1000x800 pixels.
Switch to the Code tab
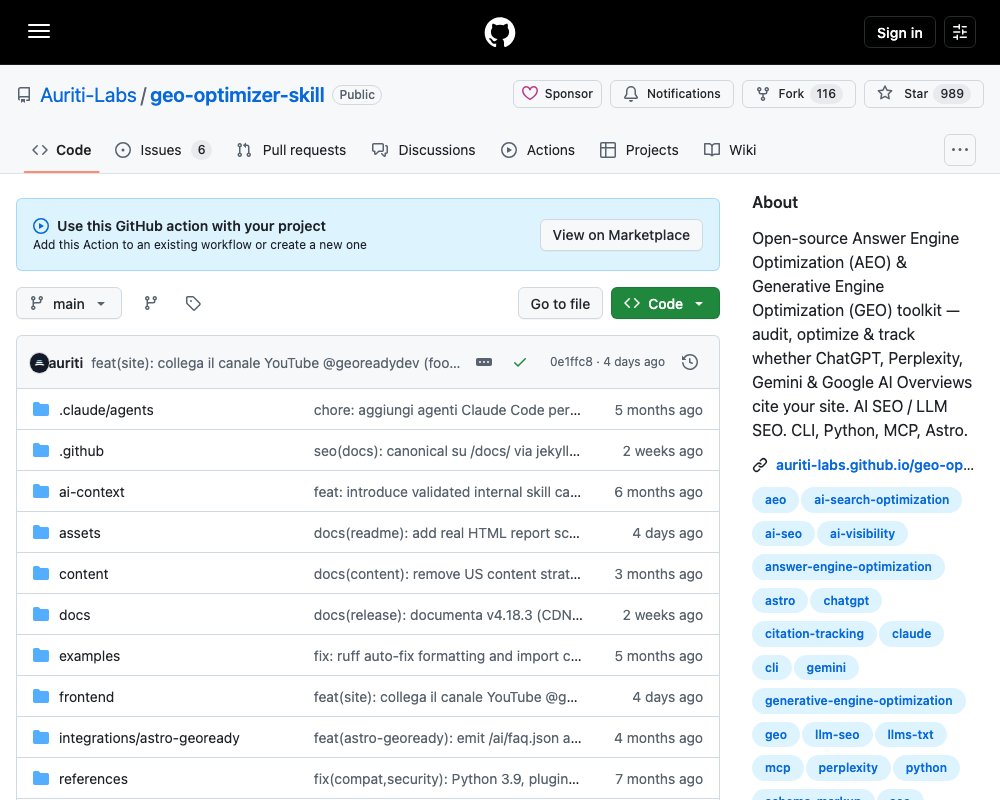61,150
